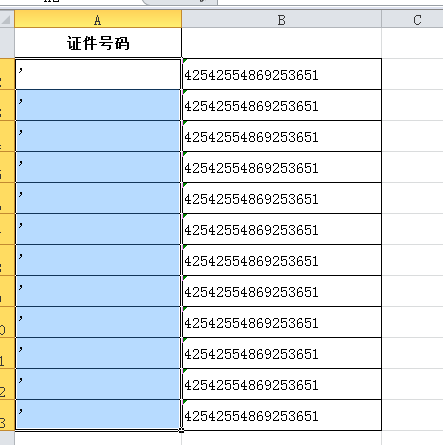This screenshot has width=443, height=445.
Task: Select cell B11 number 4254255486925365​1
Action: [x=282, y=353]
